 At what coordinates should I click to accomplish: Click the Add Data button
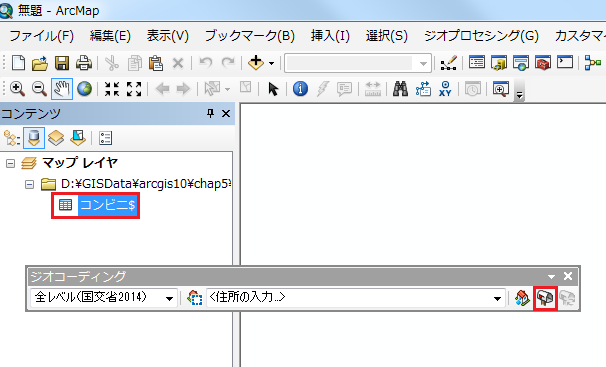255,63
